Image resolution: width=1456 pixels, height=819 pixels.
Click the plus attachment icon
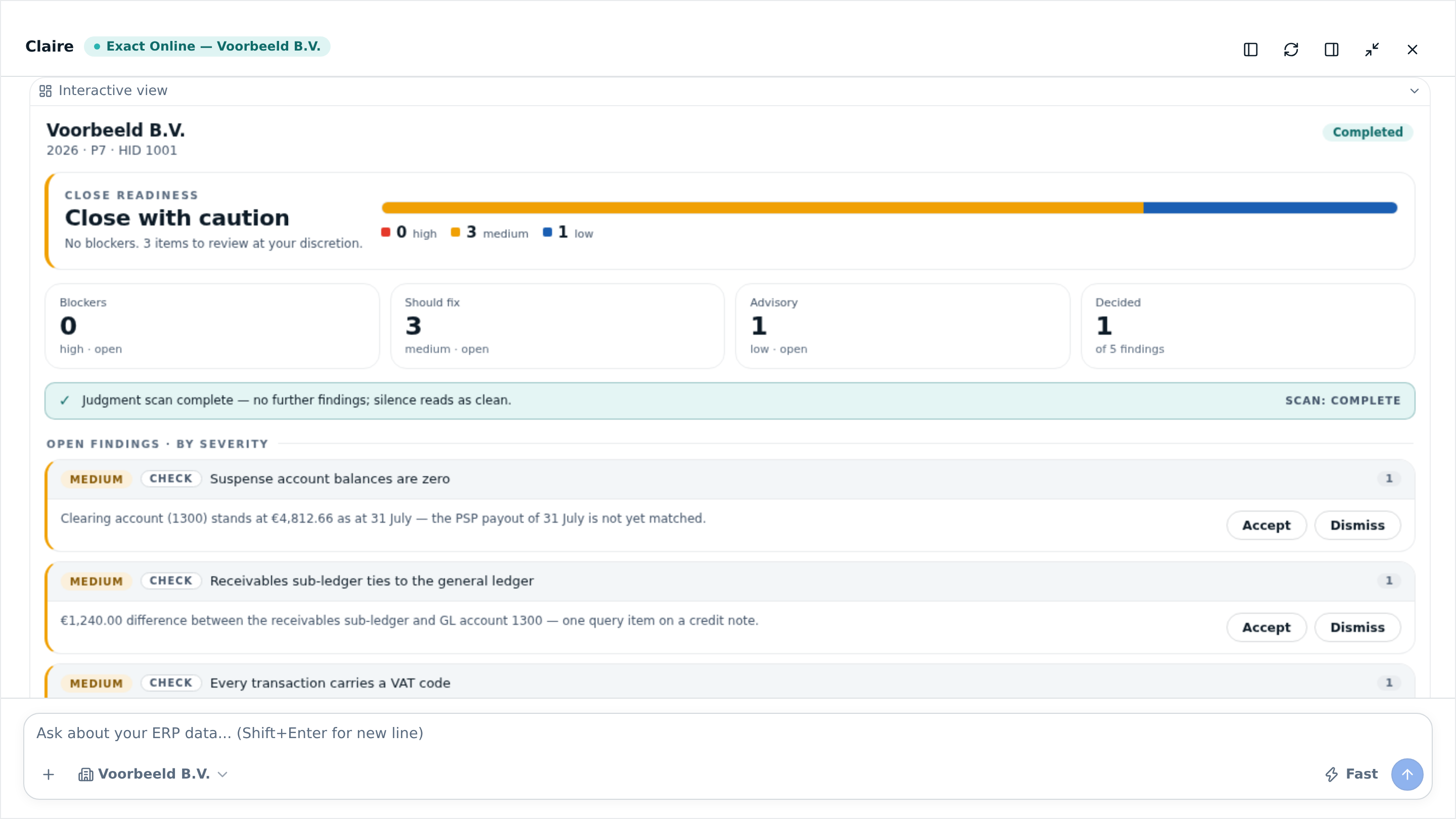tap(49, 775)
